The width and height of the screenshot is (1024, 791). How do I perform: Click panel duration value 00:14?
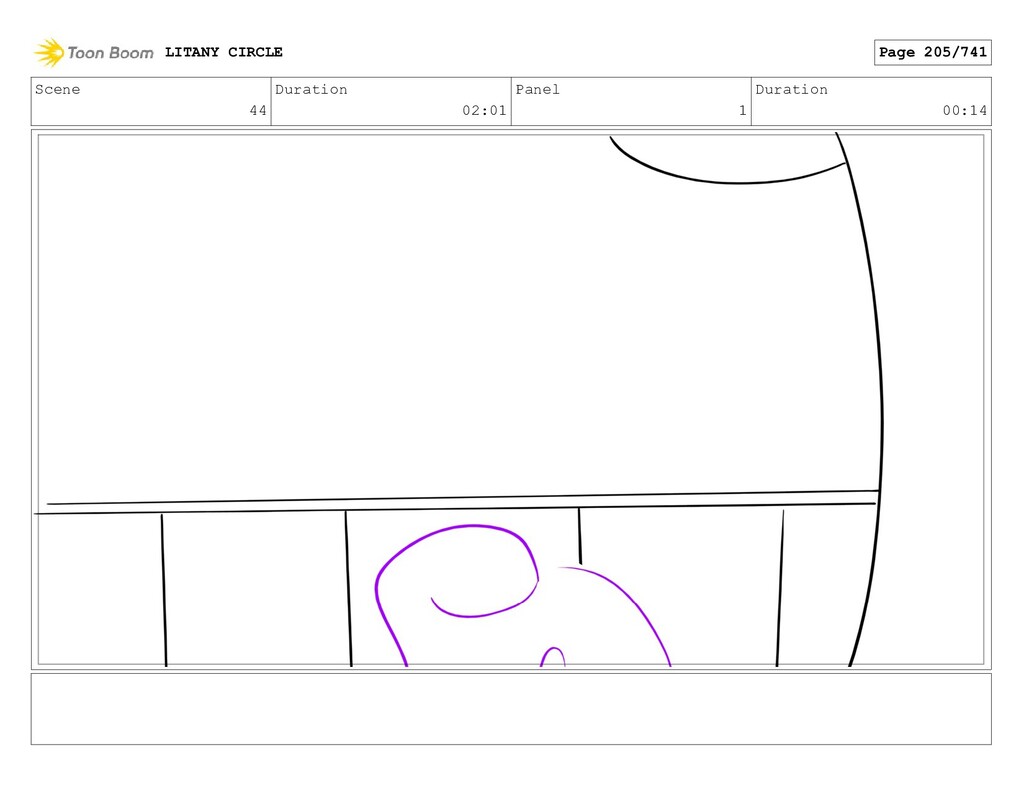click(x=965, y=110)
